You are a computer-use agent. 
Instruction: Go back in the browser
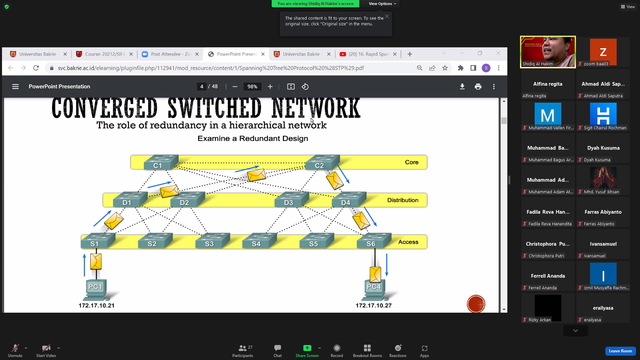11,68
